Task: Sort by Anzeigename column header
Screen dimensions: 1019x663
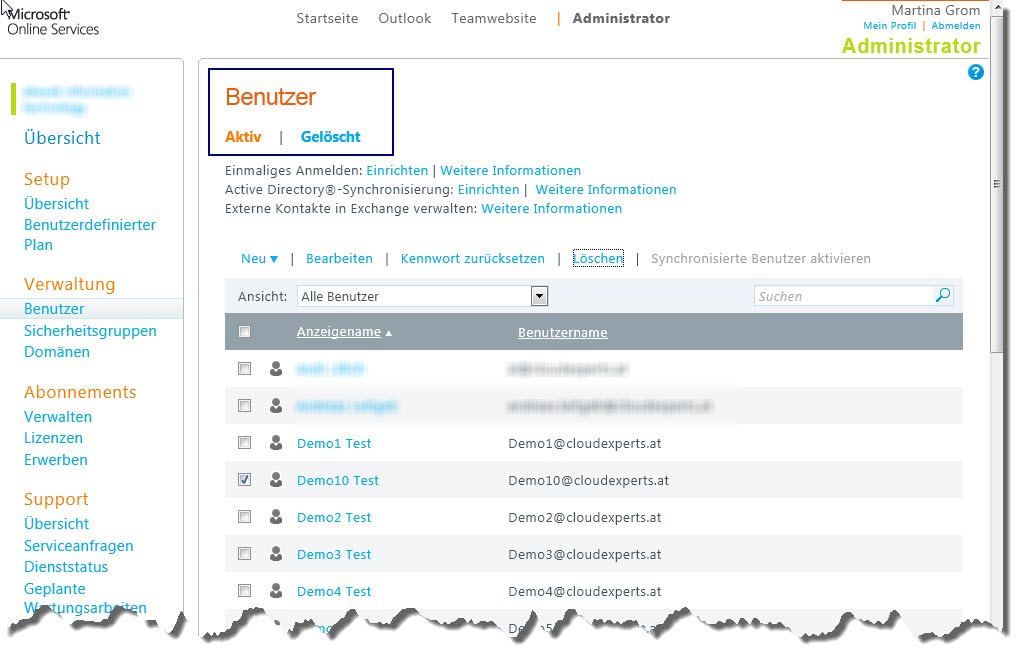Action: coord(339,332)
